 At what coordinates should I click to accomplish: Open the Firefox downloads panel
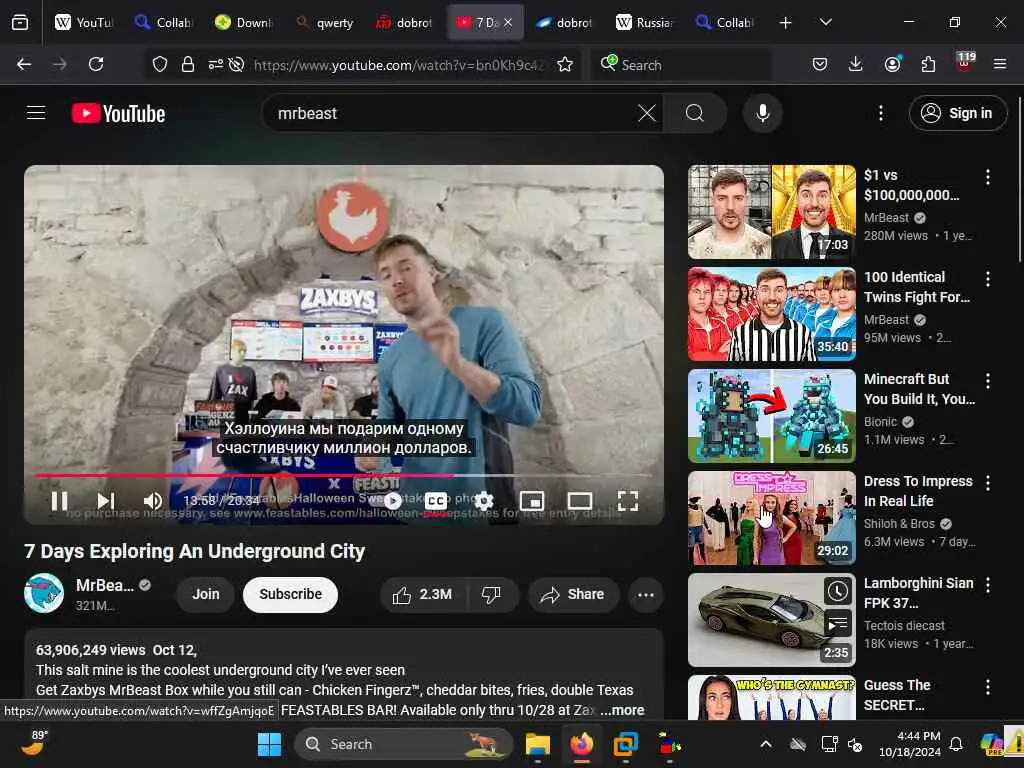tap(856, 64)
